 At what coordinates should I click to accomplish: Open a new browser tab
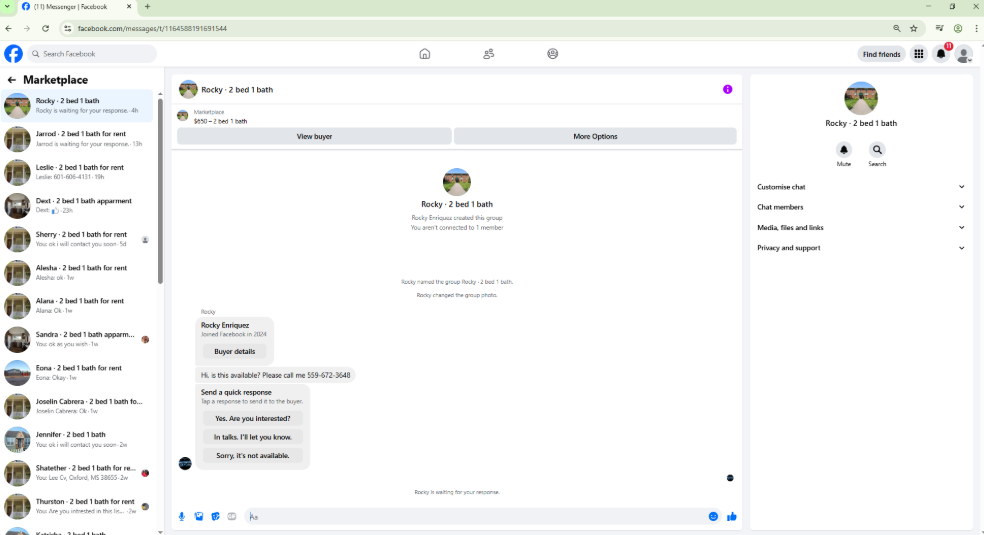(x=147, y=6)
